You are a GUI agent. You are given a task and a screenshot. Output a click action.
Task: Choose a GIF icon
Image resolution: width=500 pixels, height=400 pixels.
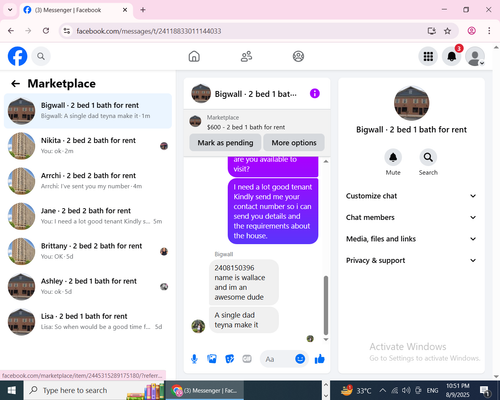click(x=247, y=359)
